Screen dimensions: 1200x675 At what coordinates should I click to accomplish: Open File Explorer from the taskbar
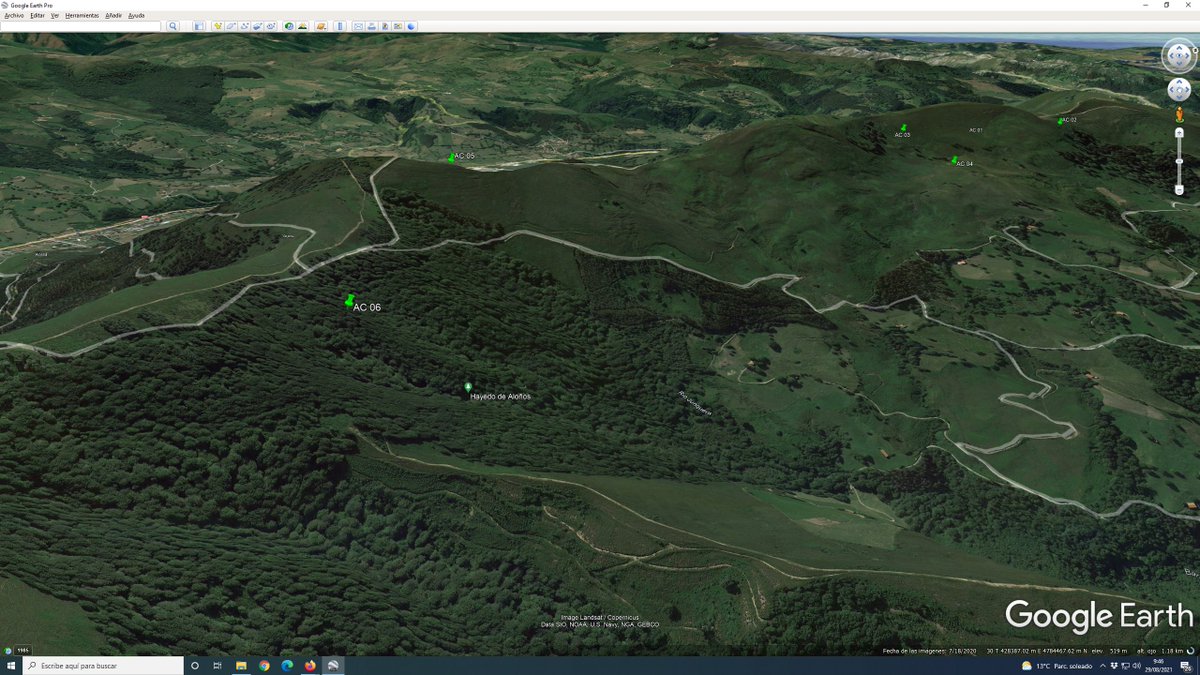[x=241, y=665]
